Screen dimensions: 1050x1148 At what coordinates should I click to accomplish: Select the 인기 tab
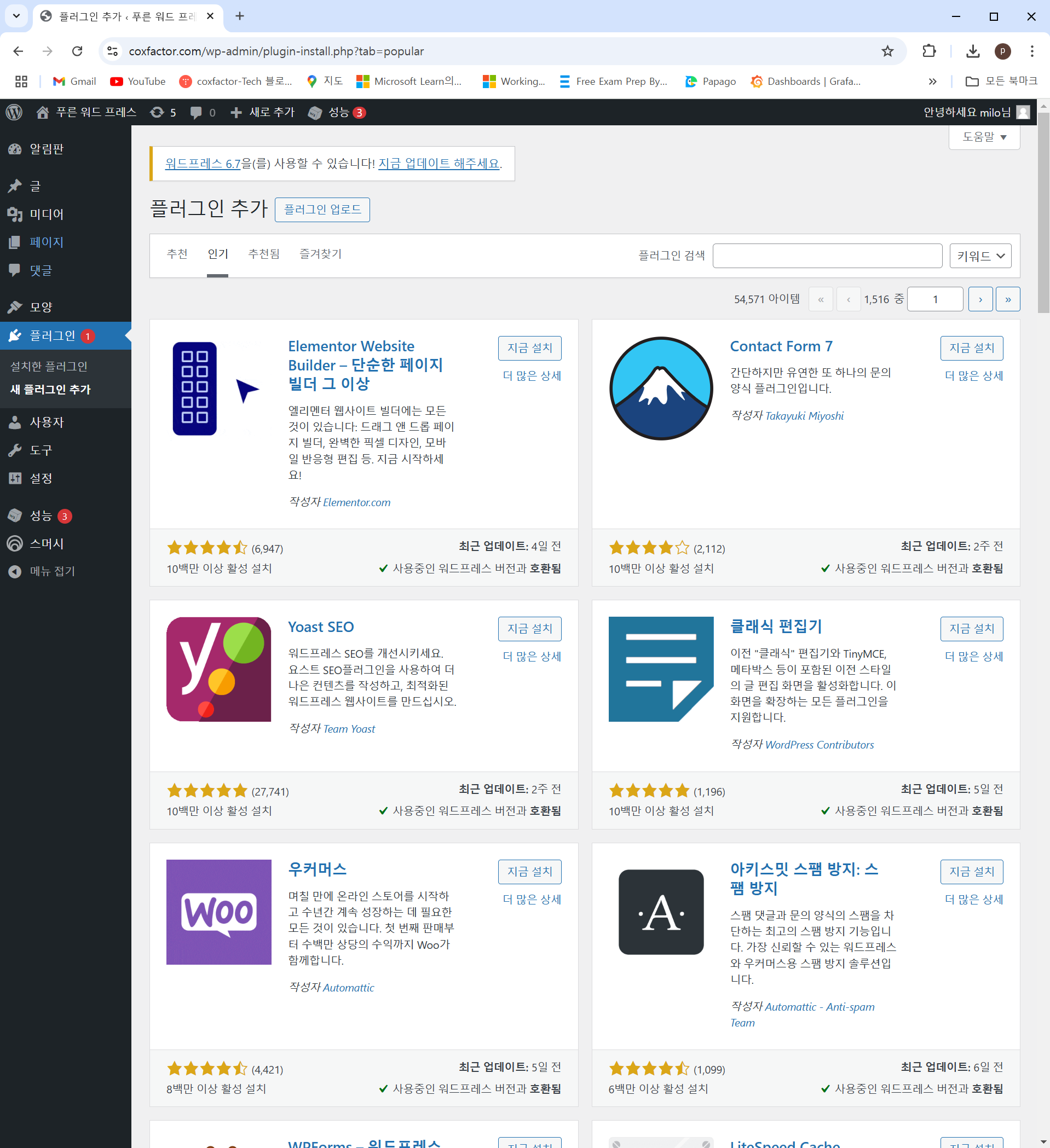pyautogui.click(x=218, y=254)
